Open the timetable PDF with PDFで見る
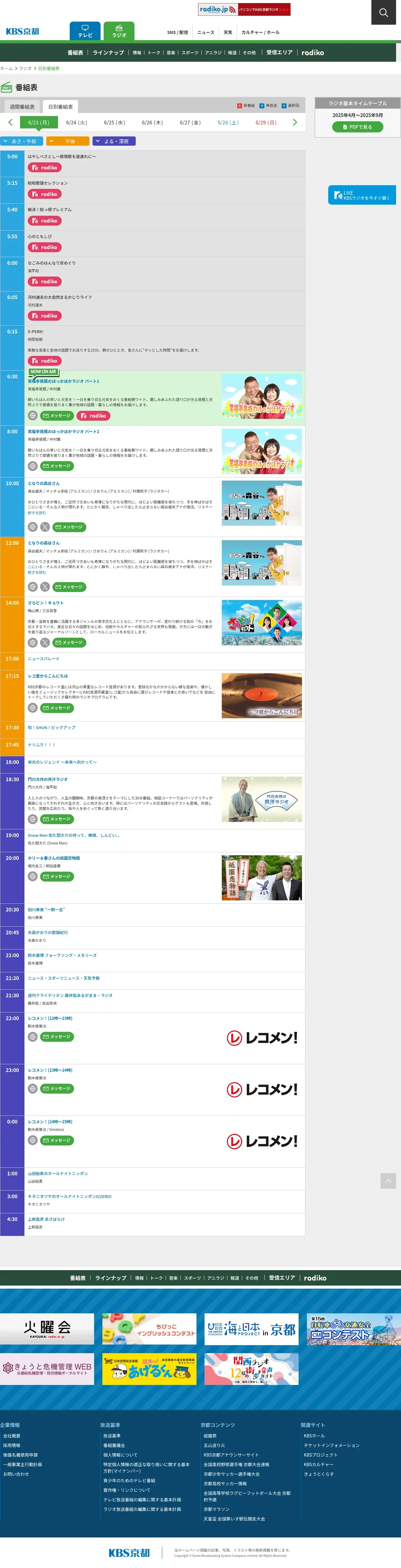This screenshot has height=1568, width=401. coord(358,127)
